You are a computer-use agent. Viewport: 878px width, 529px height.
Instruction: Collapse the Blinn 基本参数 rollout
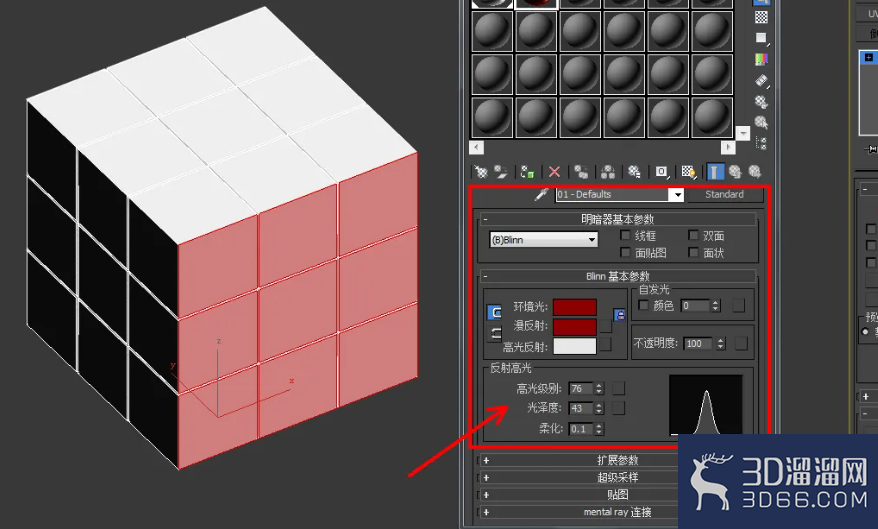617,276
